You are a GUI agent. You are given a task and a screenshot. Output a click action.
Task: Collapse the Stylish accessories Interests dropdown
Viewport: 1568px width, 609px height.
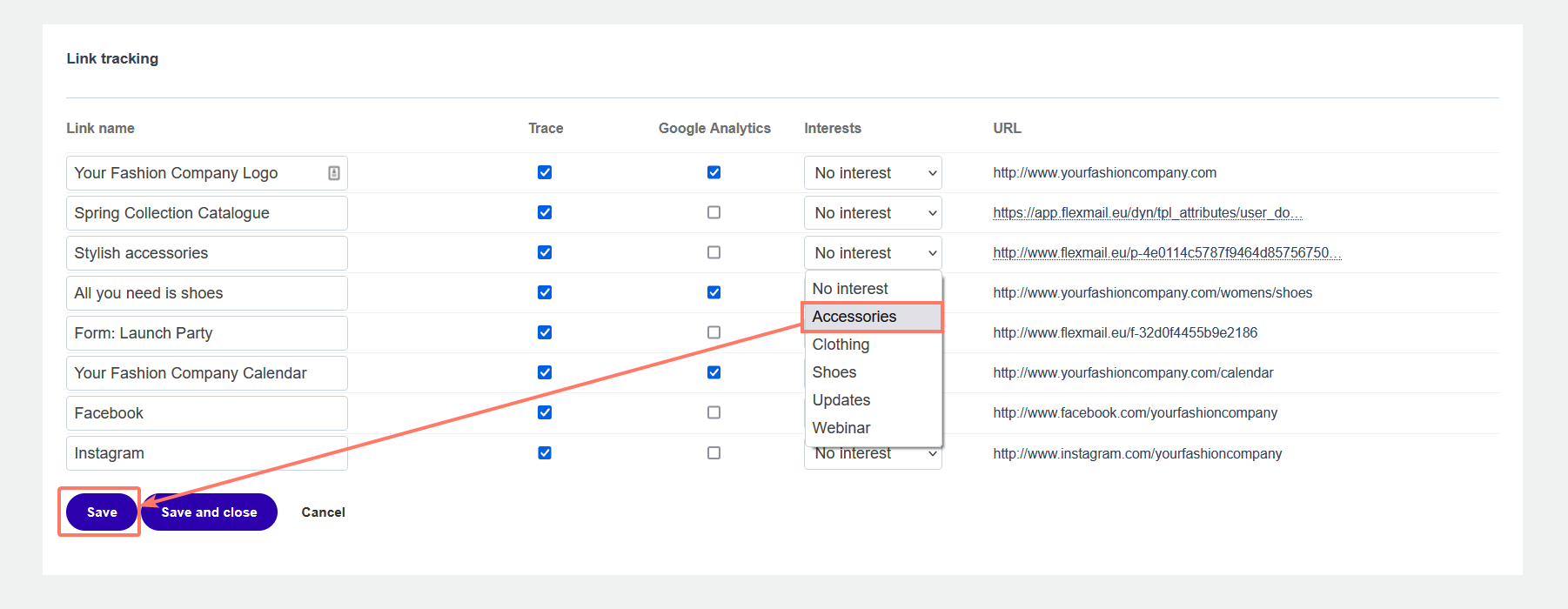pos(872,253)
